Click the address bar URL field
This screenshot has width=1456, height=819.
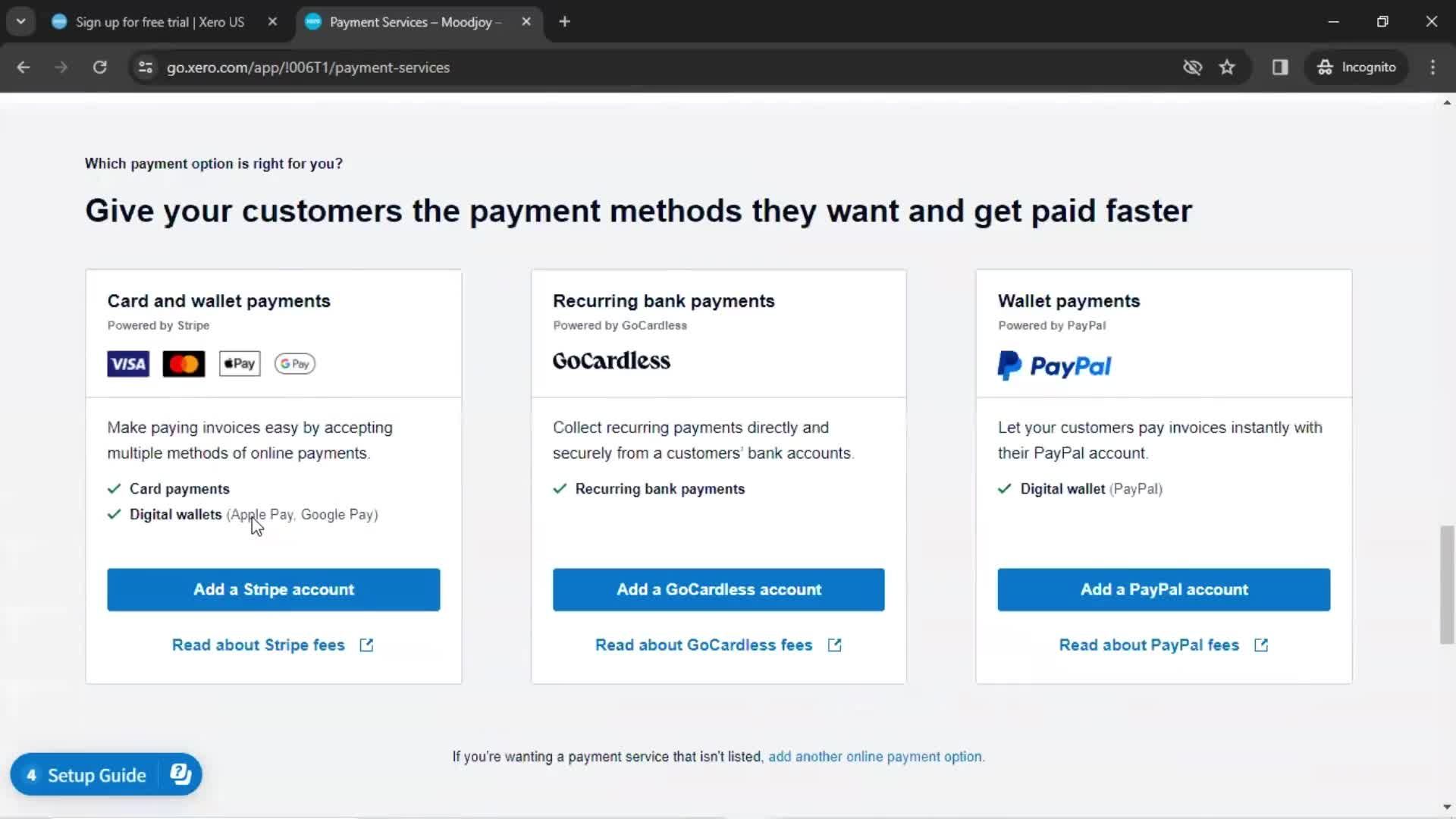click(308, 67)
